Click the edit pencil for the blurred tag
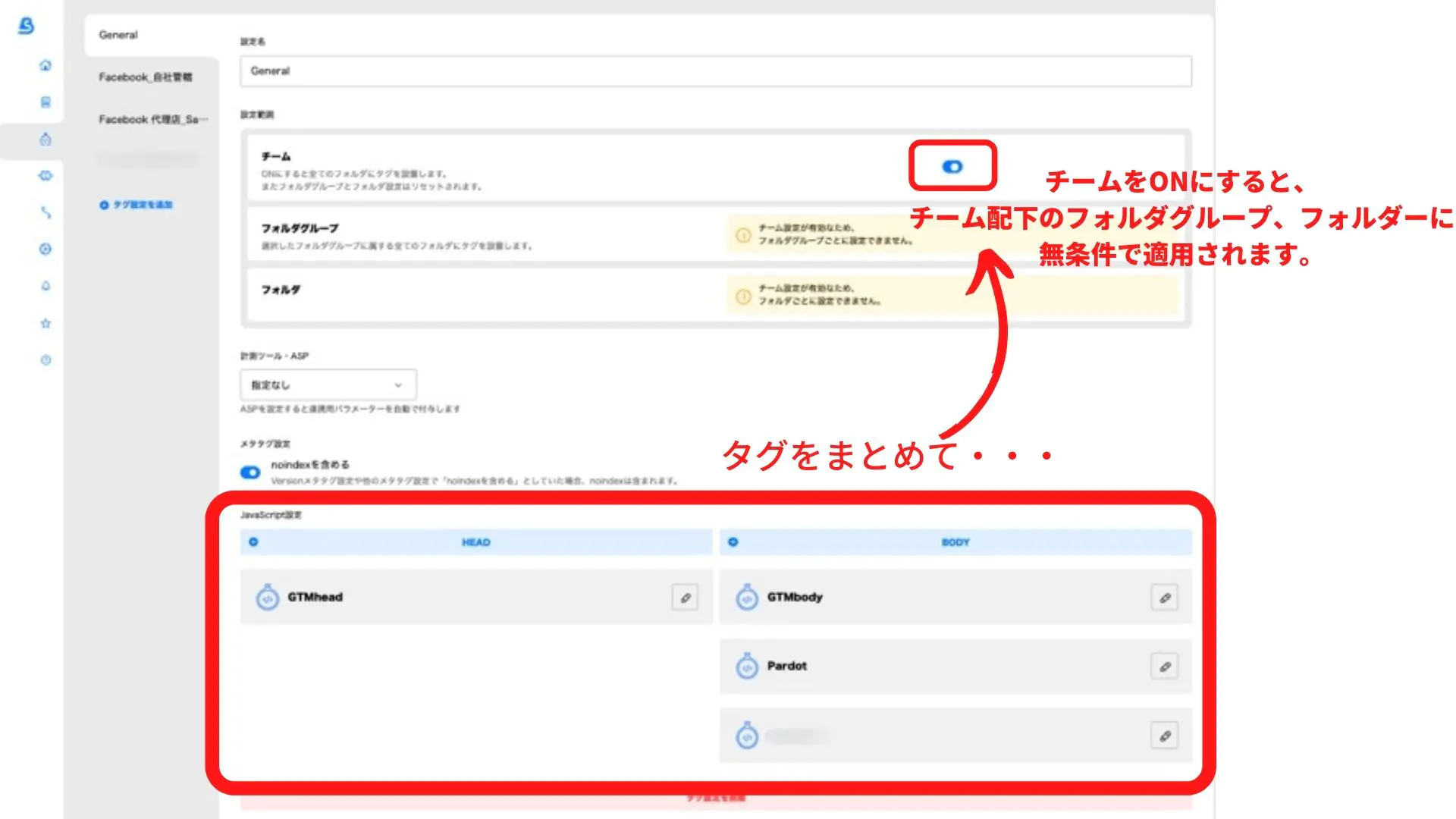1456x819 pixels. [1165, 736]
